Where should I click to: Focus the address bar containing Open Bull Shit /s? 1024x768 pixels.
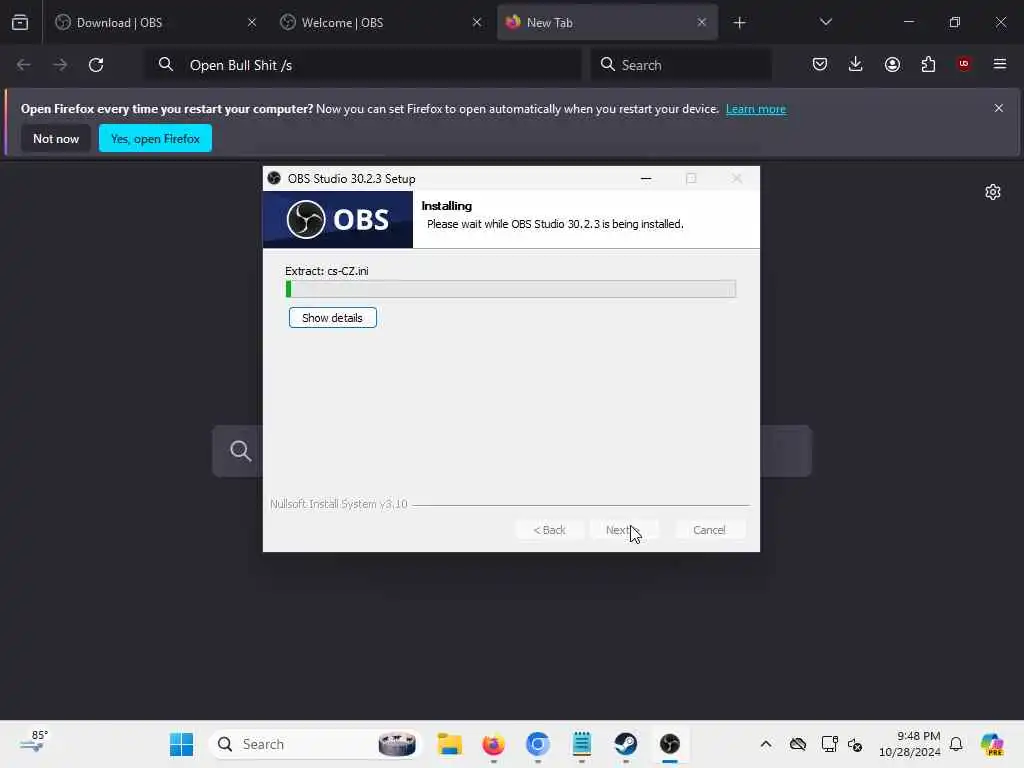tap(363, 65)
